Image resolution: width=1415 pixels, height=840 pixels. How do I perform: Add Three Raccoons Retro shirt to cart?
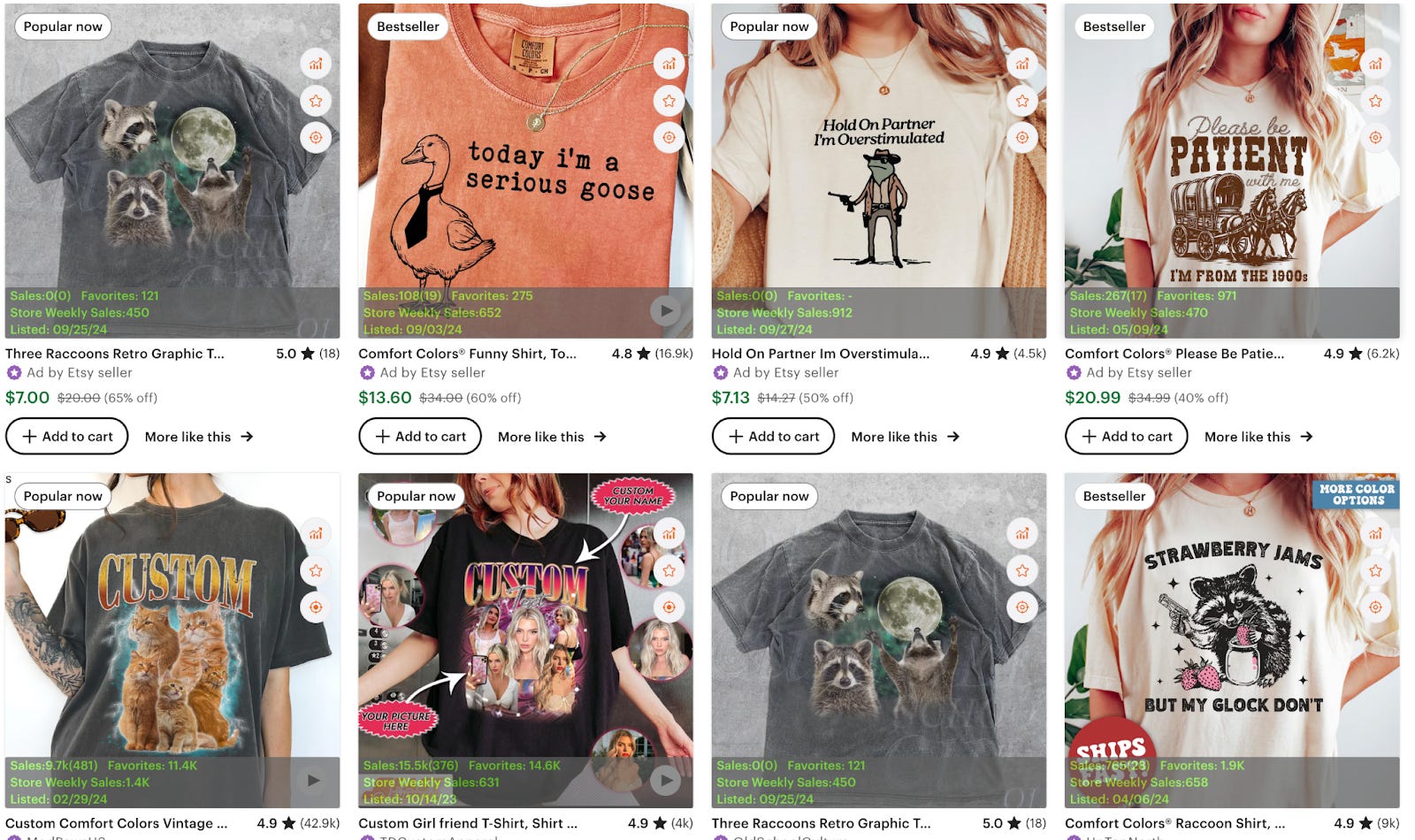coord(67,436)
